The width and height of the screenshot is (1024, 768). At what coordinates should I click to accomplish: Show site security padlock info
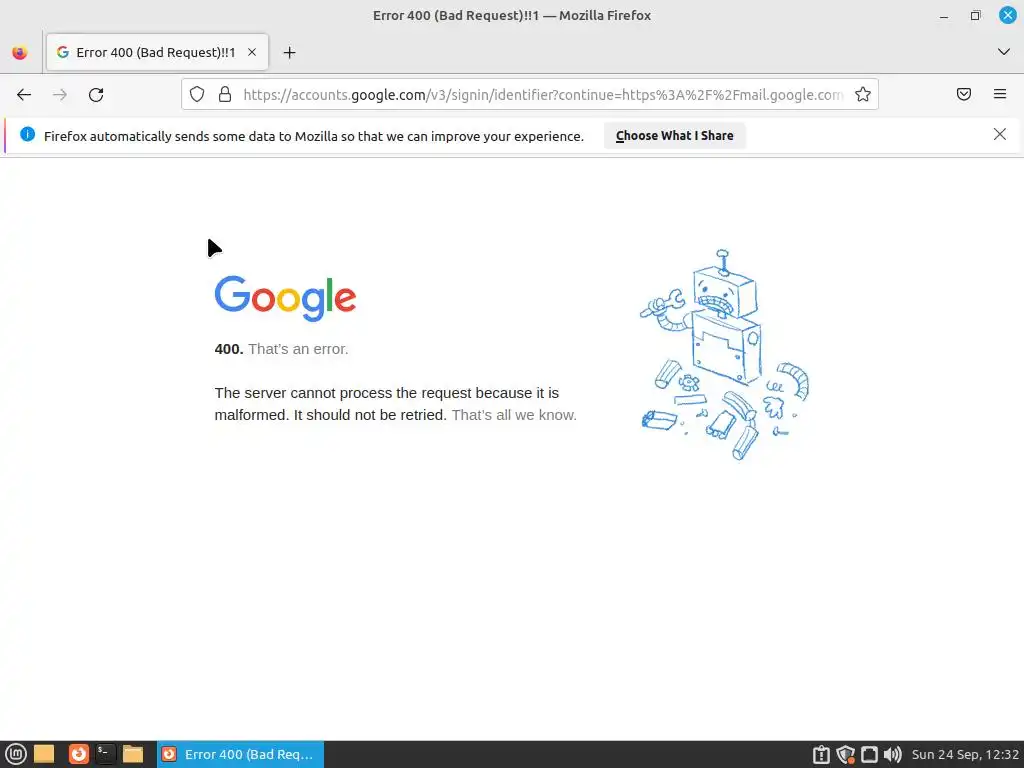point(225,95)
